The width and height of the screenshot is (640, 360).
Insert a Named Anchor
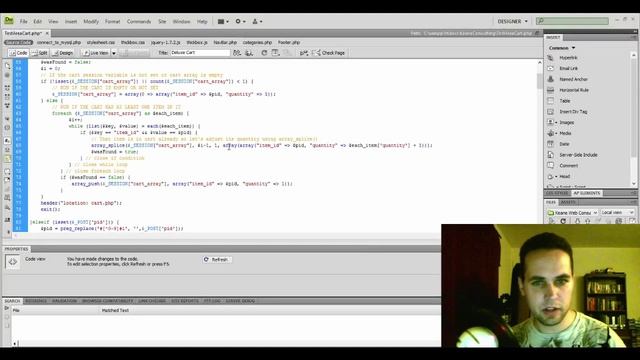click(573, 79)
